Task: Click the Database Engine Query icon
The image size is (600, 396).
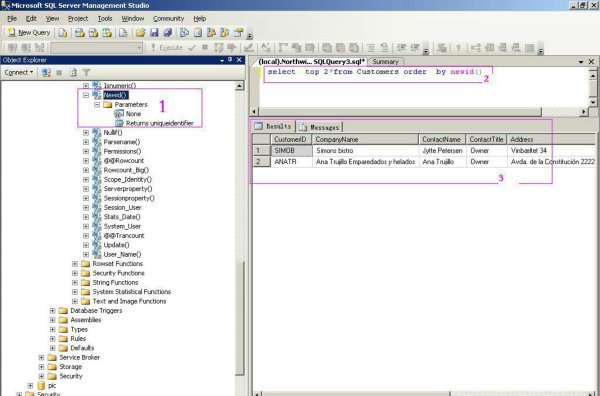Action: 63,33
